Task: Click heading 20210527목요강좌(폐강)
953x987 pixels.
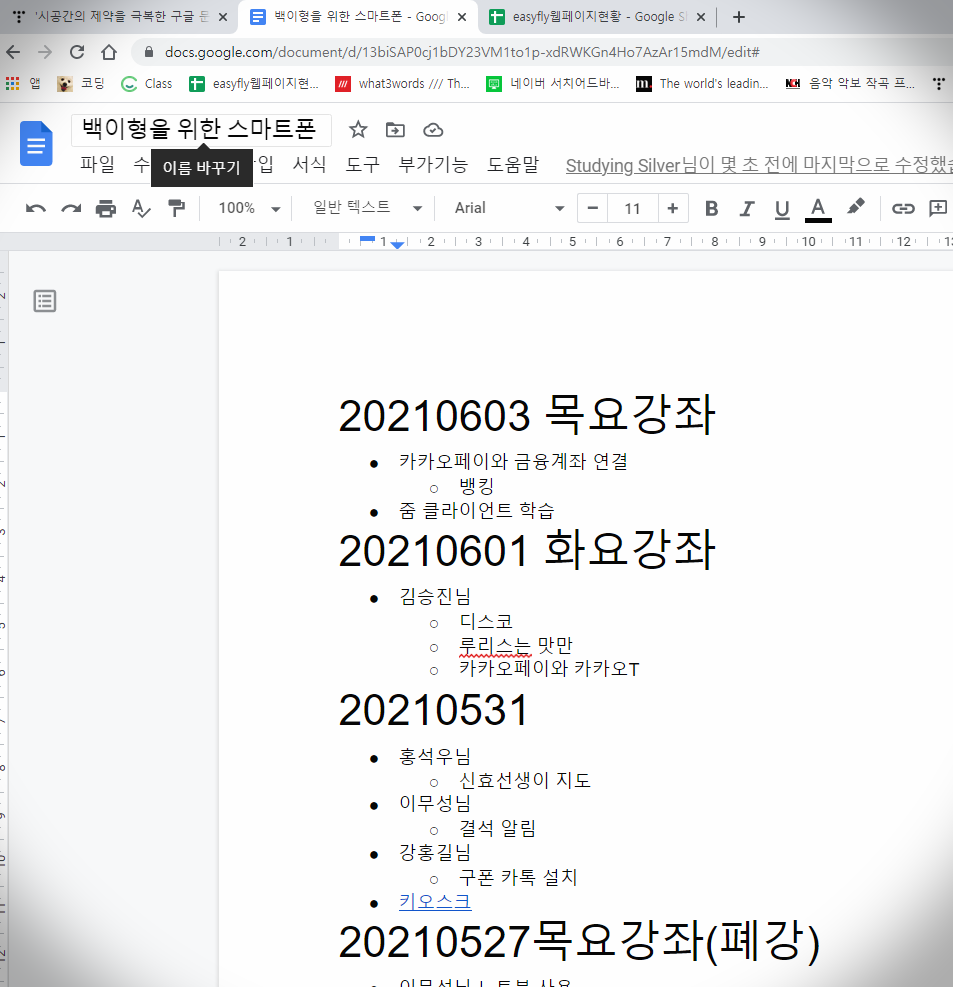Action: (x=580, y=941)
